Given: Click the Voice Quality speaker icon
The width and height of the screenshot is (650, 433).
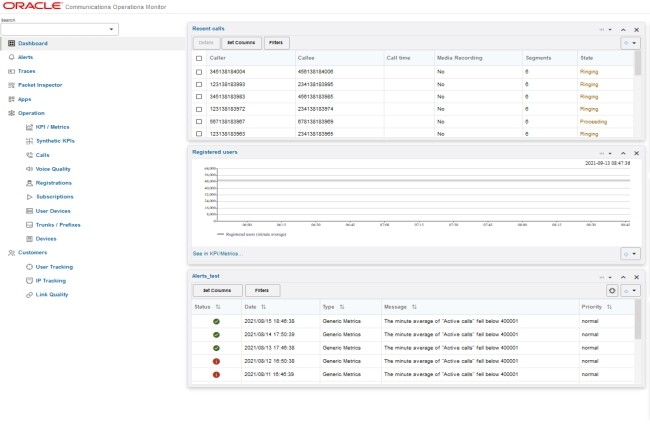Looking at the screenshot, I should (x=29, y=169).
